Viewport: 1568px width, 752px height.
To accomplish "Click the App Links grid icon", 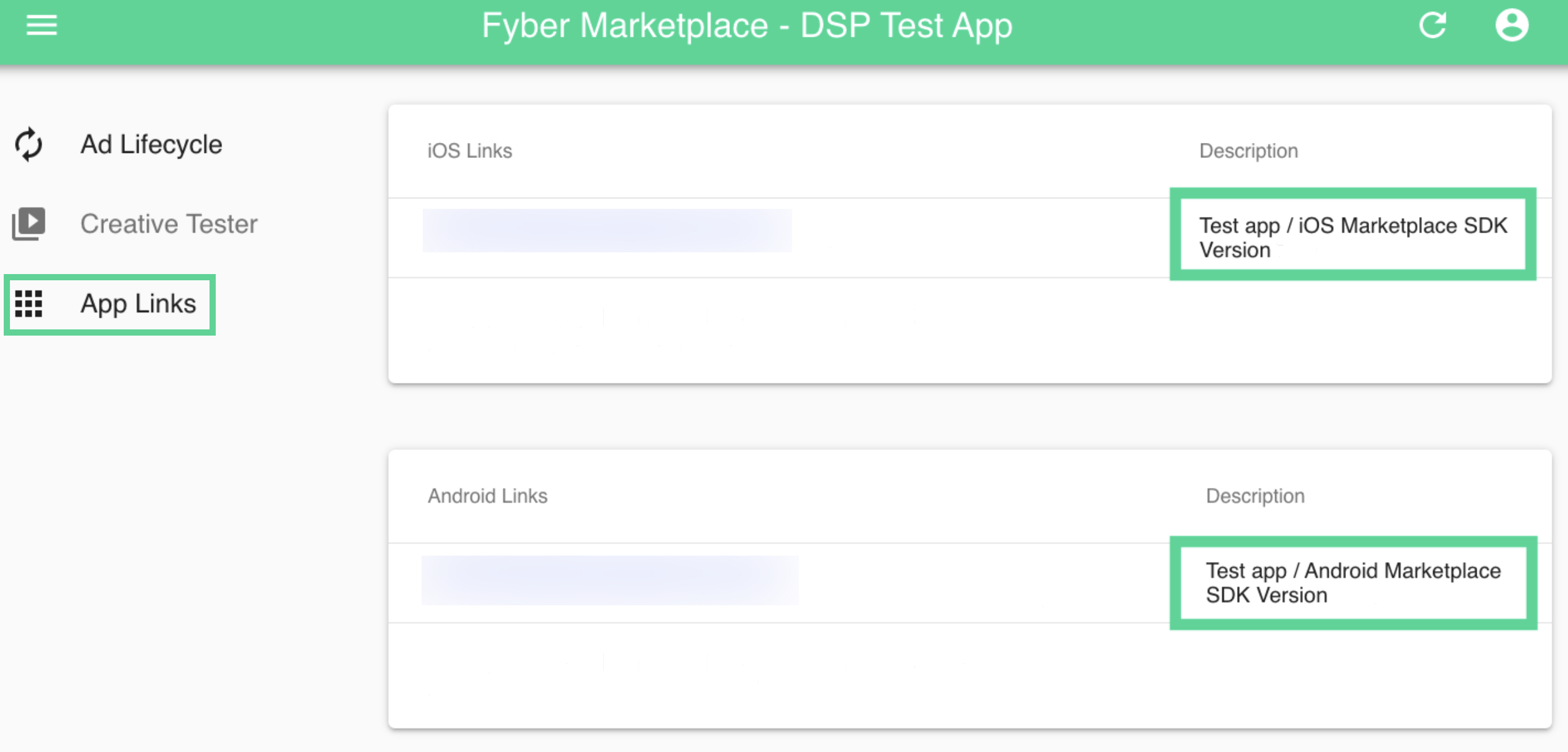I will pyautogui.click(x=29, y=304).
